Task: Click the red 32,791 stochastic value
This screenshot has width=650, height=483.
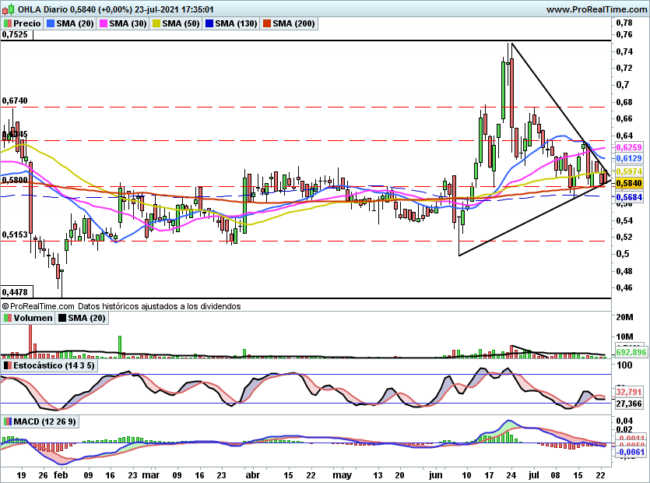Action: 629,392
